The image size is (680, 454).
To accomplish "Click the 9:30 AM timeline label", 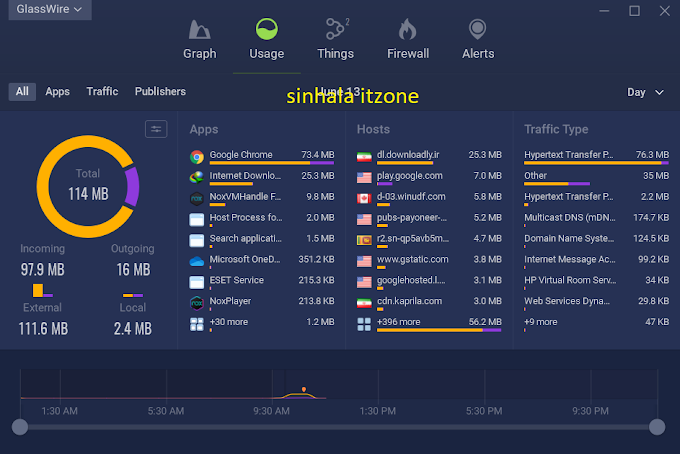I will pos(271,411).
